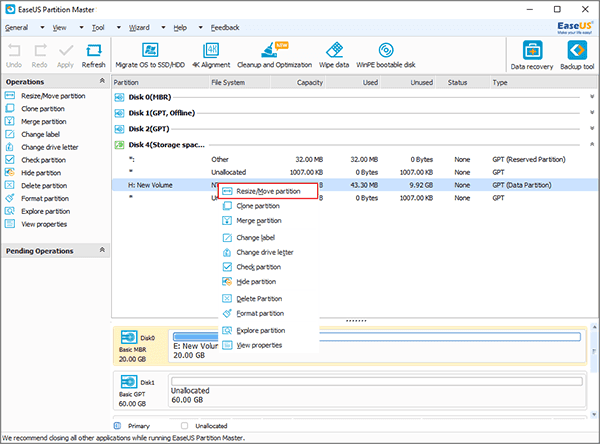Image resolution: width=600 pixels, height=444 pixels.
Task: Open Cleanup and Optimization
Action: pyautogui.click(x=274, y=56)
